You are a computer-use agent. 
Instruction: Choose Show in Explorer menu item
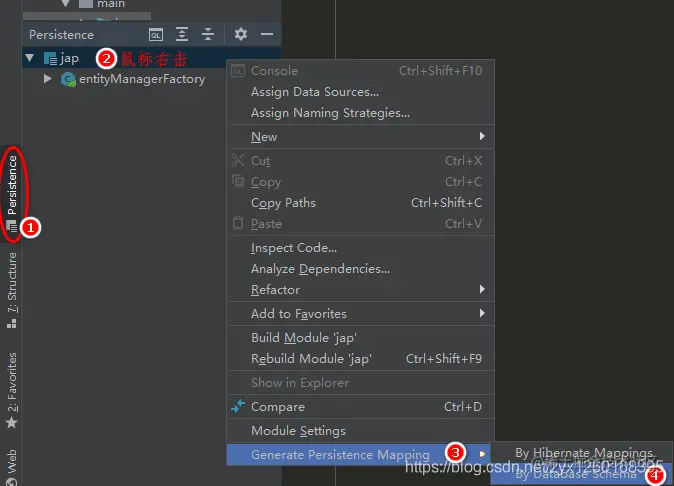361,382
